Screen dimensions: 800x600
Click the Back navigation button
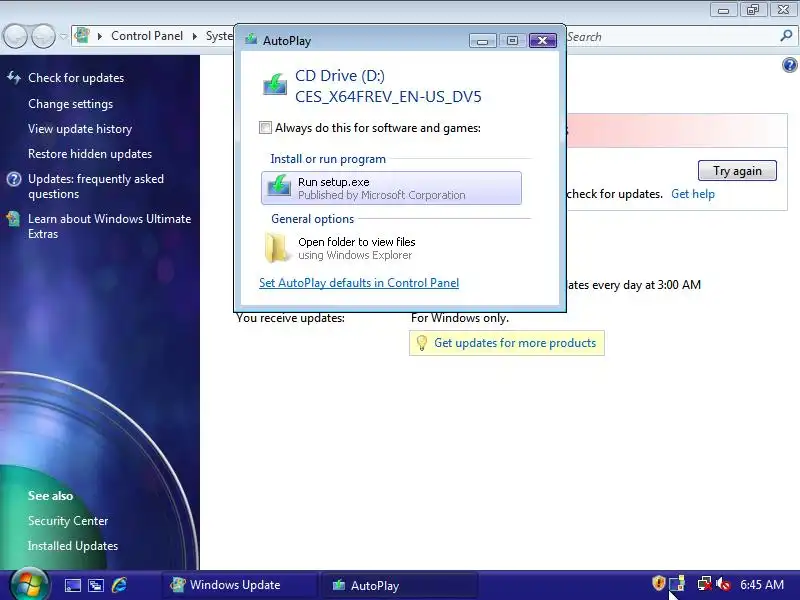(15, 36)
